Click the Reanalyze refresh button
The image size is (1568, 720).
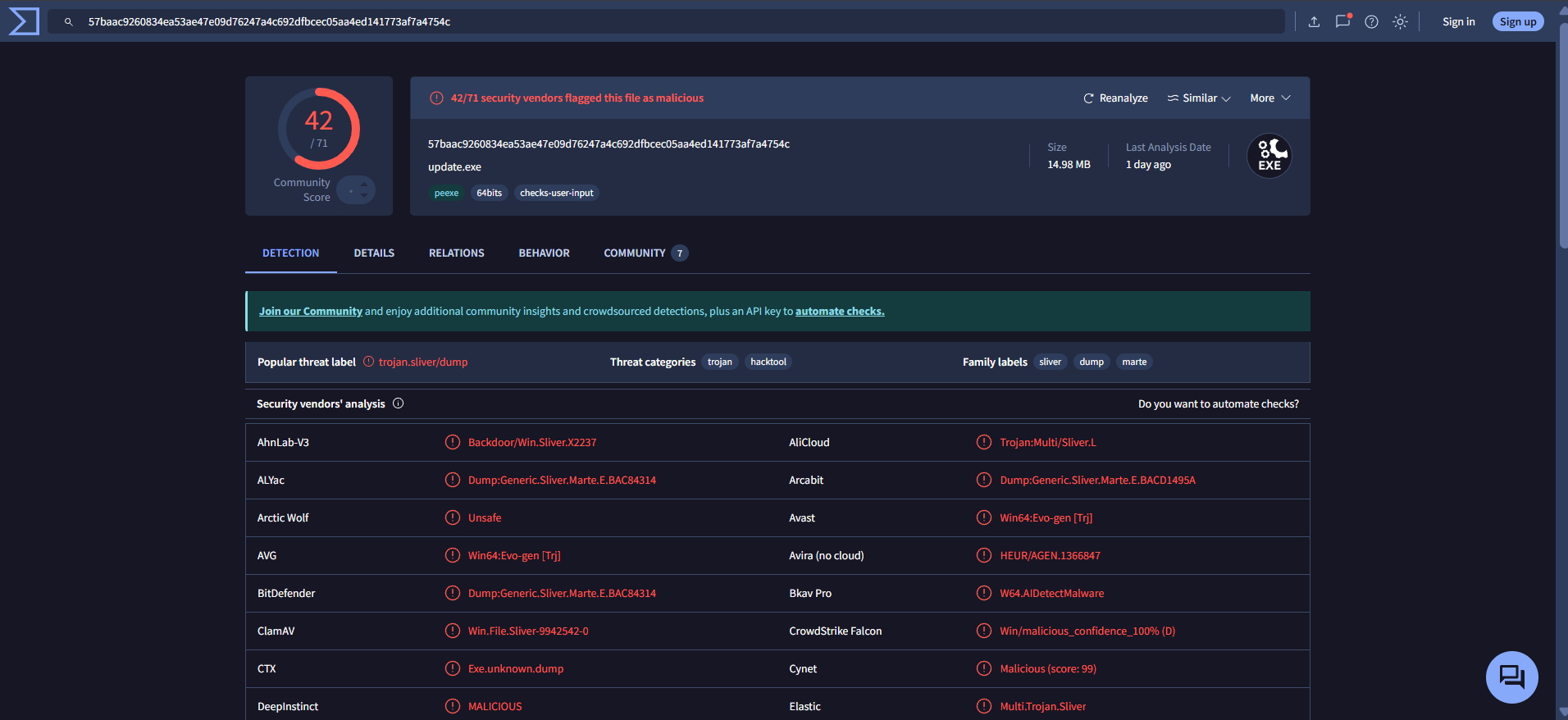click(1115, 98)
